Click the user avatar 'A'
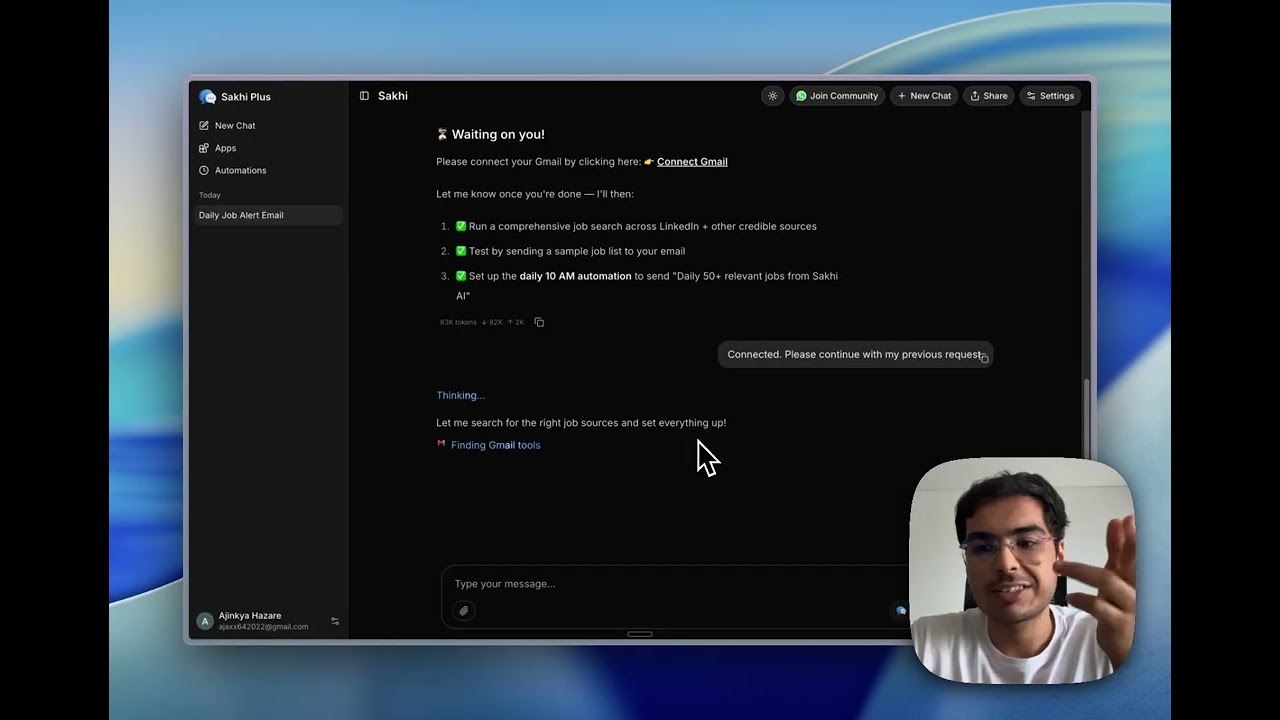Image resolution: width=1280 pixels, height=720 pixels. (205, 621)
